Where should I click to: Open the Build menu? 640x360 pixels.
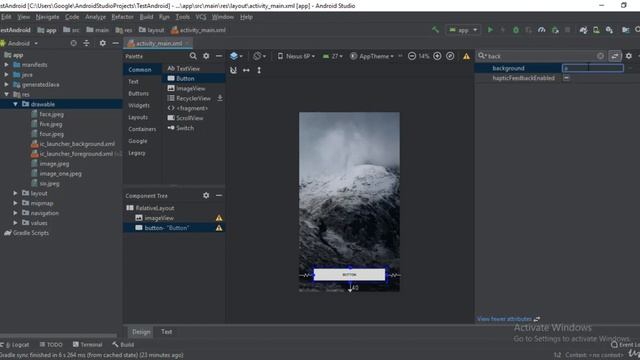click(146, 17)
